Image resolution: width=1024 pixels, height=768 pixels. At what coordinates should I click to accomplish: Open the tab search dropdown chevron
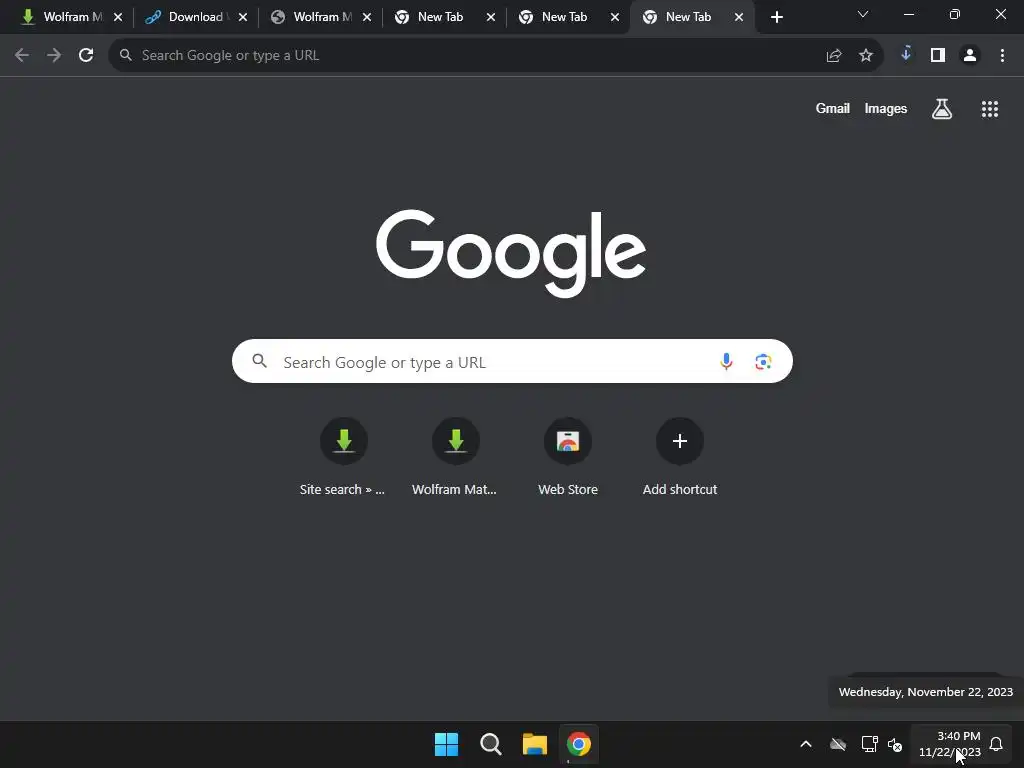[x=863, y=14]
